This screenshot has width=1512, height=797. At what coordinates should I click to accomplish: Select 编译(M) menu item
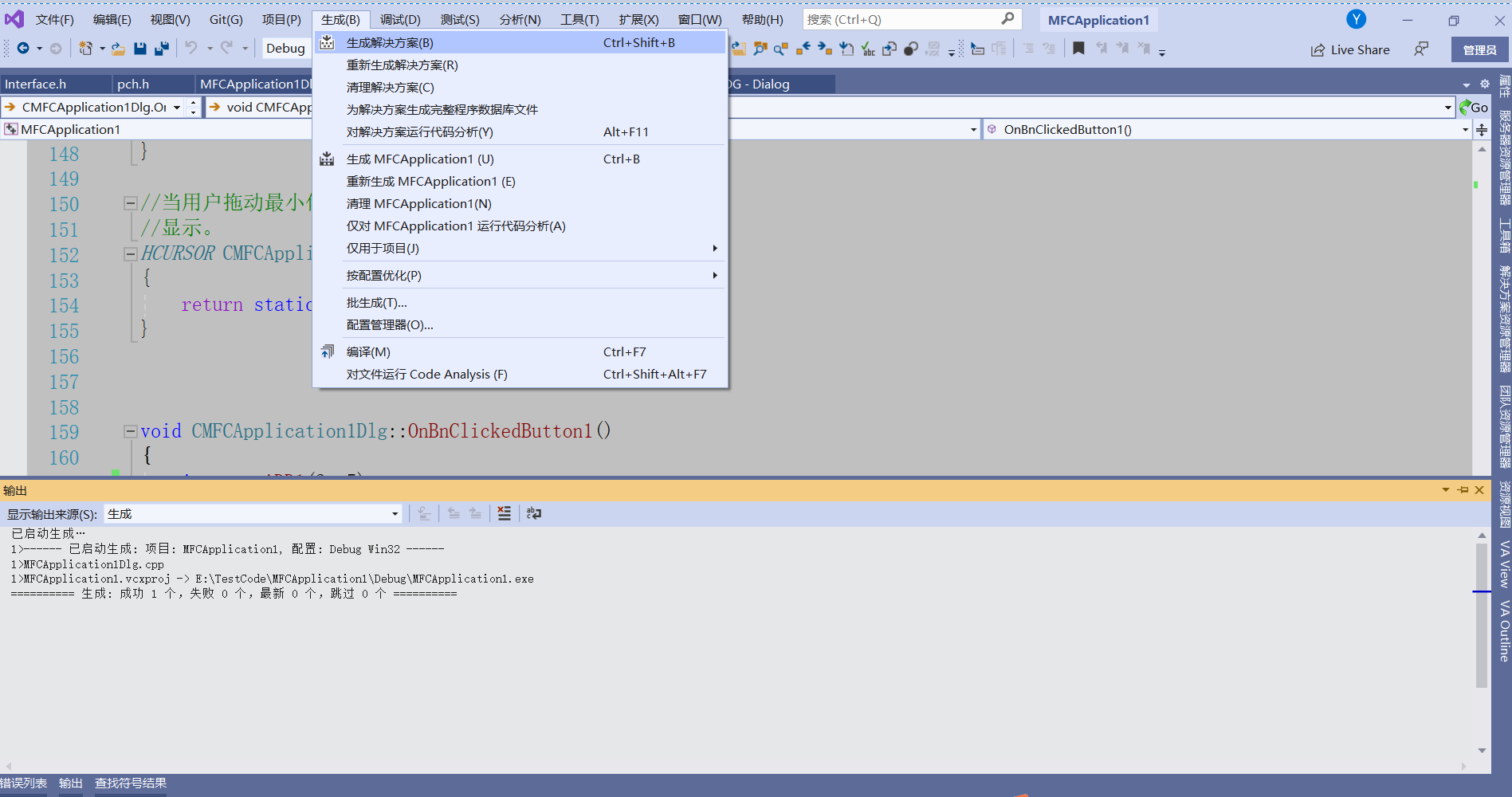coord(520,352)
